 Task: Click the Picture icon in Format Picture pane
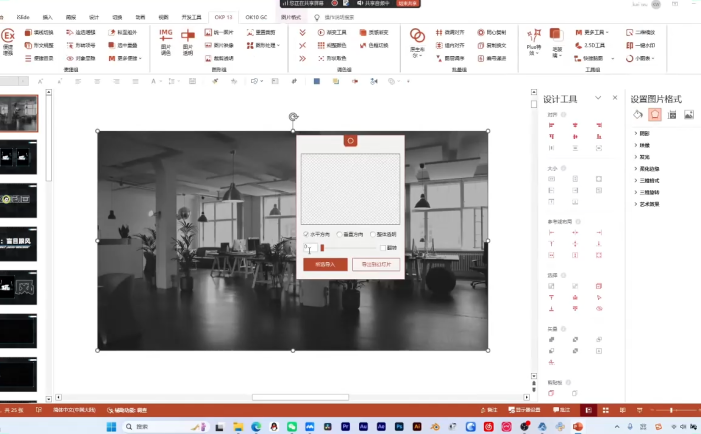[688, 115]
